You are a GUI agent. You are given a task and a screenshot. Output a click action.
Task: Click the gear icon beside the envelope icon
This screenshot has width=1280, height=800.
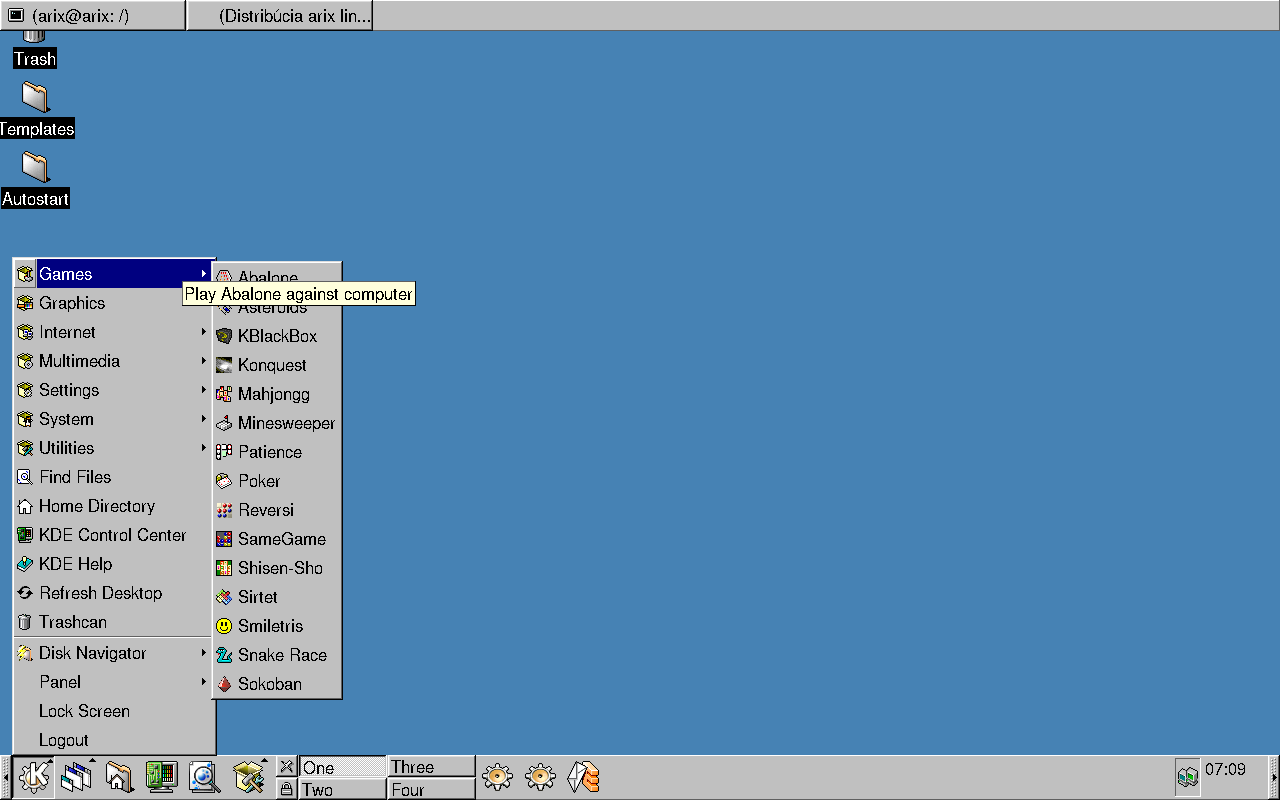click(540, 777)
